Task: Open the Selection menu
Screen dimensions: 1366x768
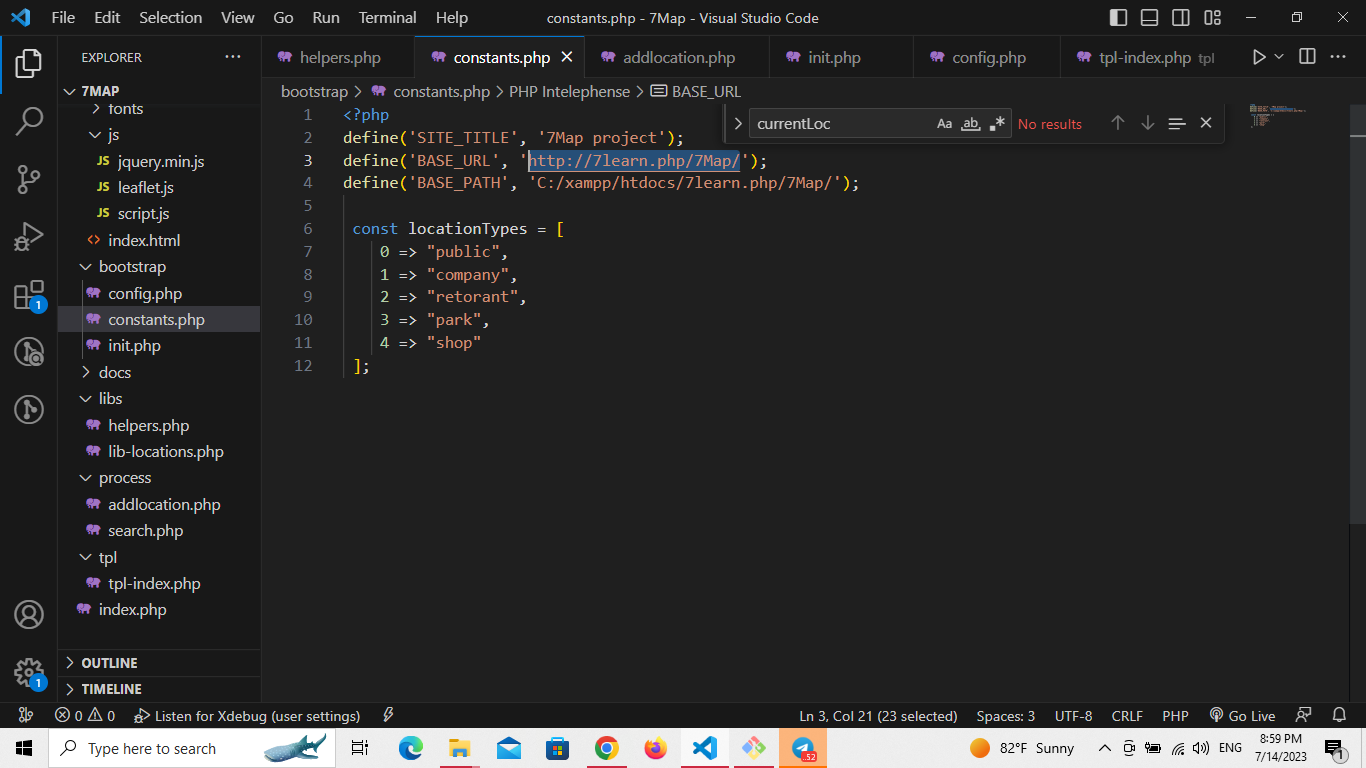Action: (170, 18)
